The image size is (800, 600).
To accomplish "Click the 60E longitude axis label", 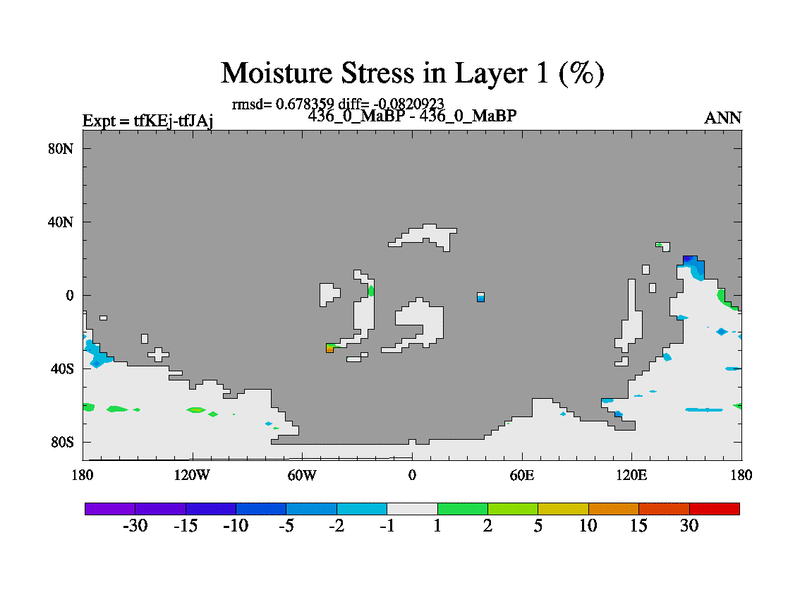I will click(522, 475).
